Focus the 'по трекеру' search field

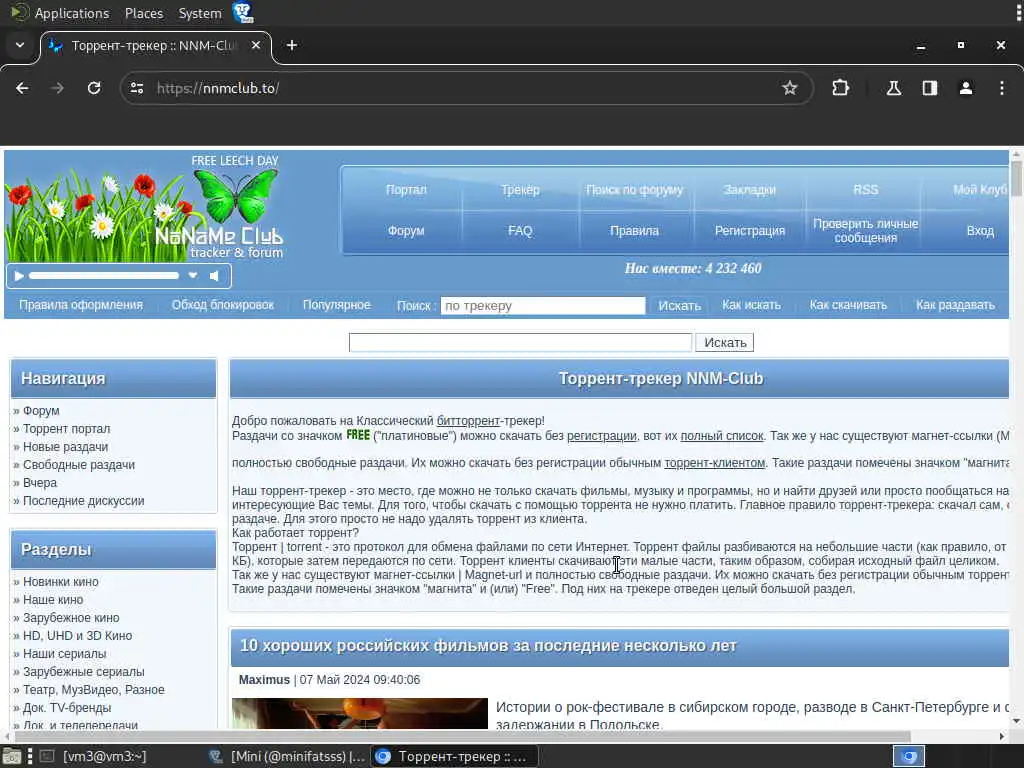point(543,306)
